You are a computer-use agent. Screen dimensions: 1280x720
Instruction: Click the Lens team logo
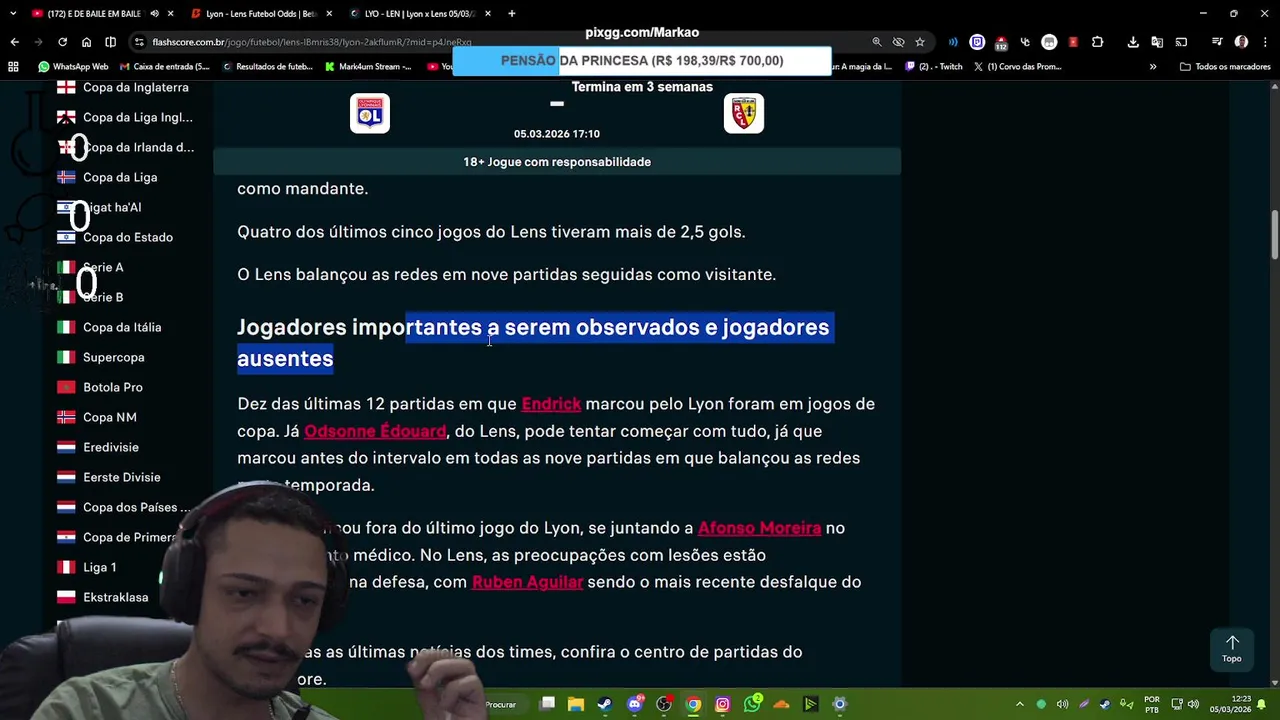coord(744,114)
